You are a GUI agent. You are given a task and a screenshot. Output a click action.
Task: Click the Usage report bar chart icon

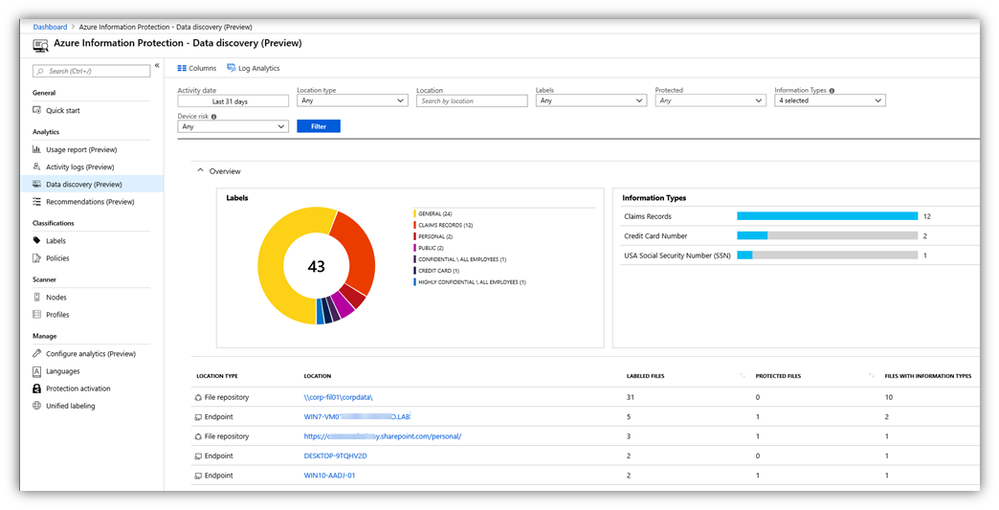[37, 150]
